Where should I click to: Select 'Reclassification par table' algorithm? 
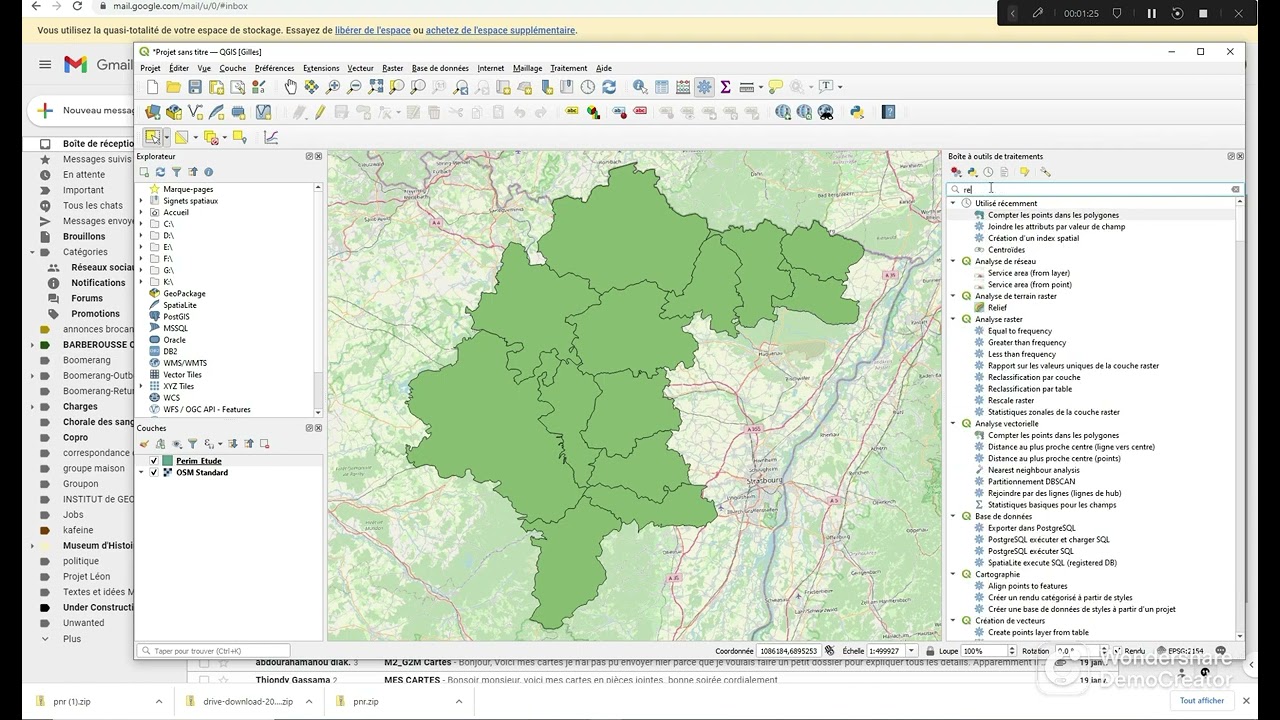point(1030,389)
